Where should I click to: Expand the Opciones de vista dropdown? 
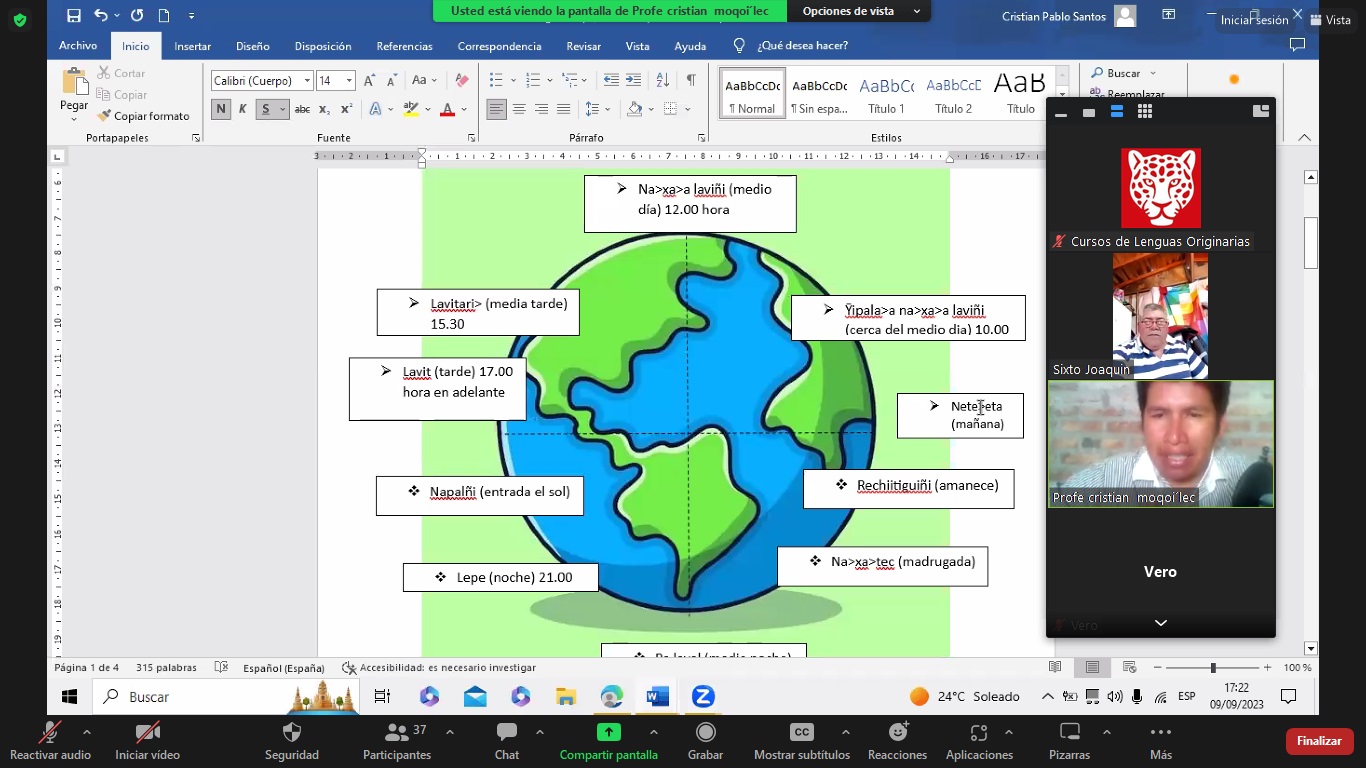coord(860,11)
